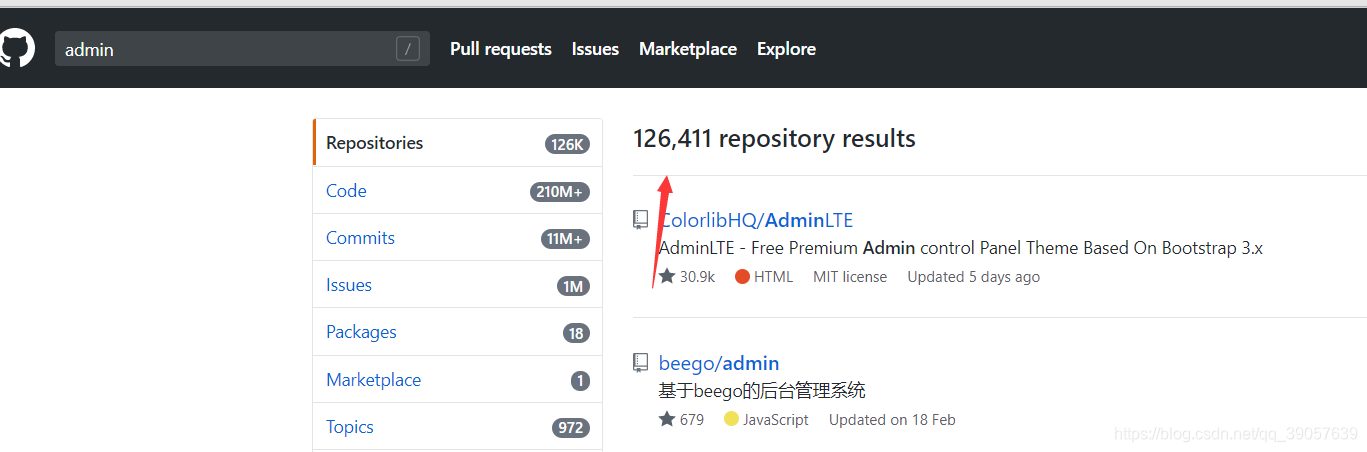Image resolution: width=1367 pixels, height=452 pixels.
Task: Click the beego Chinese description text
Action: (762, 391)
